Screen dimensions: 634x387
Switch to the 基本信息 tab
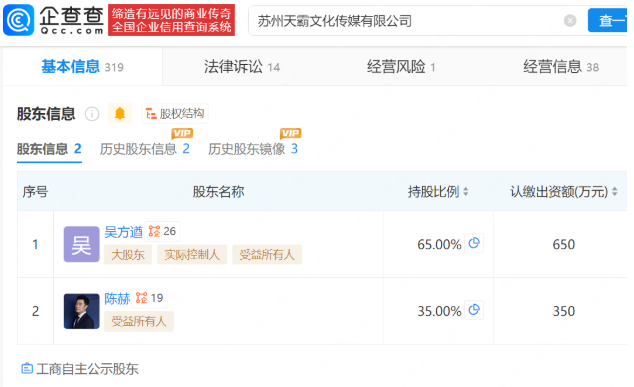click(x=82, y=66)
